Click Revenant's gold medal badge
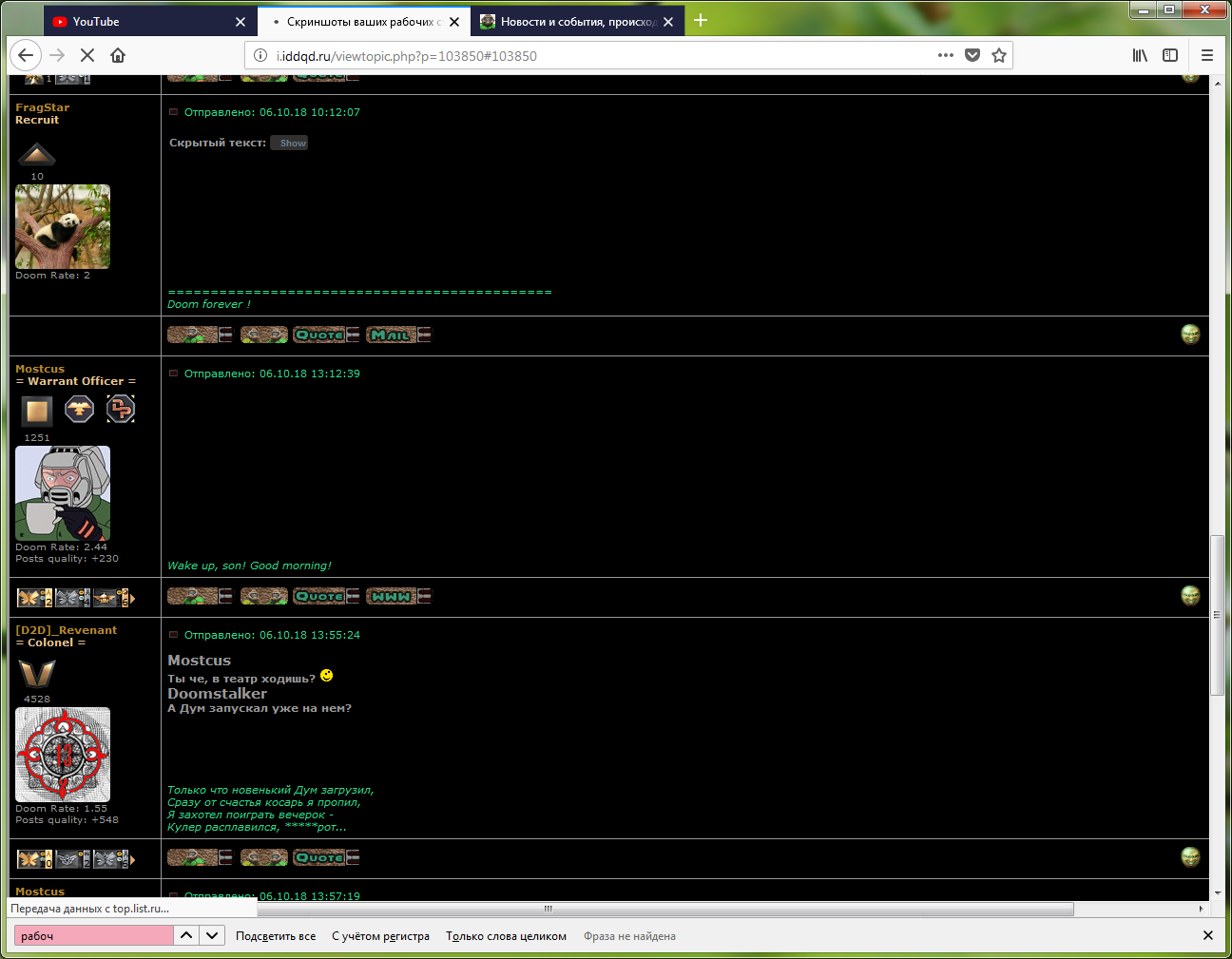Screen dimensions: 1232x959 (34, 859)
